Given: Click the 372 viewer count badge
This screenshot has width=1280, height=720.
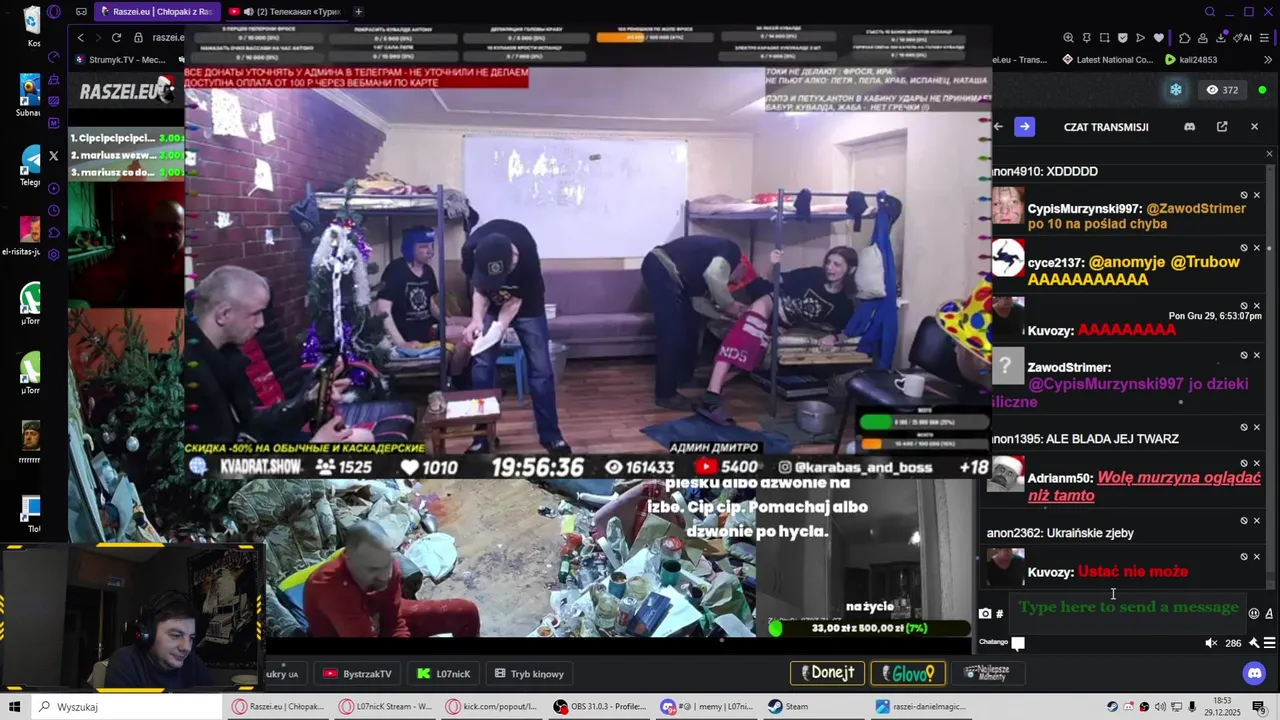Looking at the screenshot, I should 1222,90.
